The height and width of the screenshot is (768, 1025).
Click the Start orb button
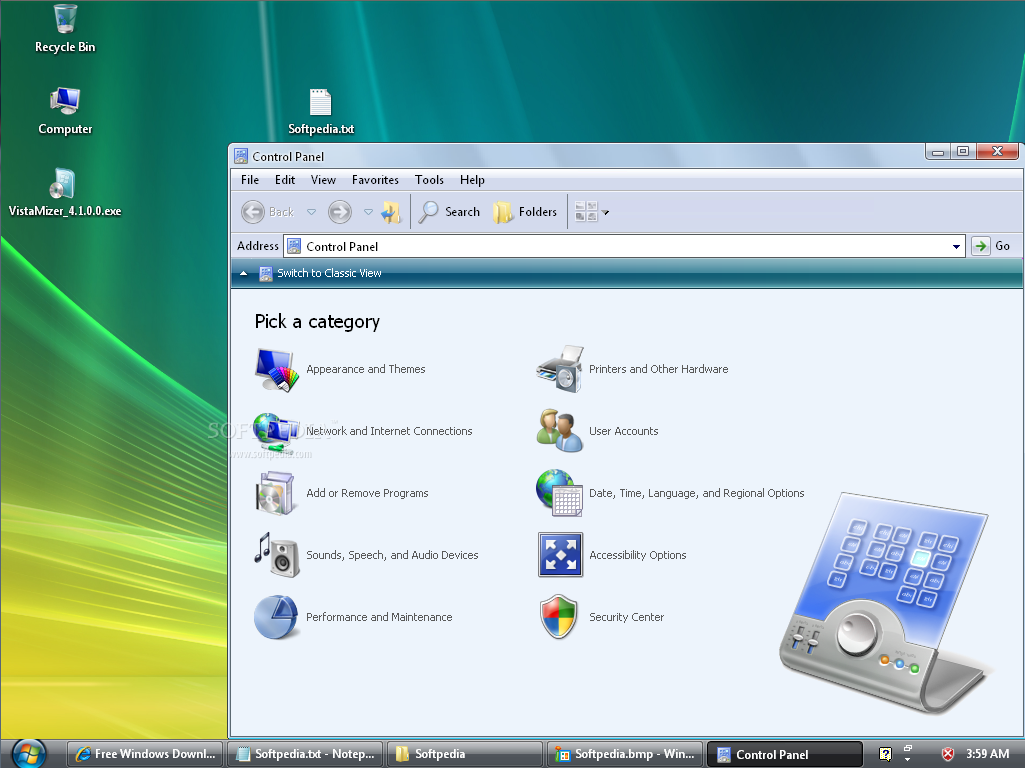click(29, 754)
